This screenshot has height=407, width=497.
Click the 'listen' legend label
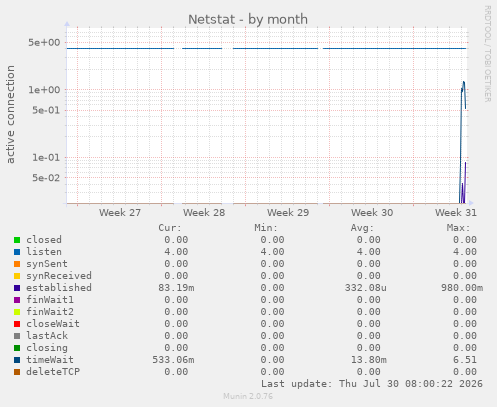pos(44,252)
